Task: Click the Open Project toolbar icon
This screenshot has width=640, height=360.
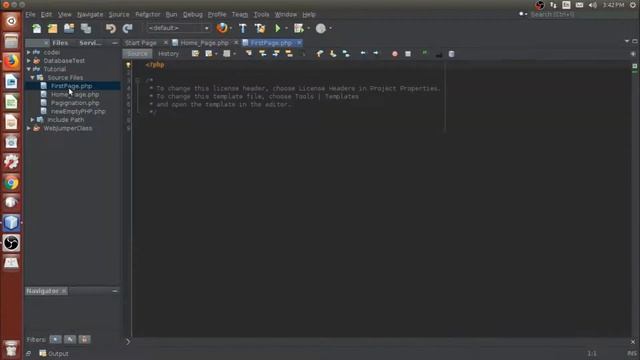Action: 69,28
